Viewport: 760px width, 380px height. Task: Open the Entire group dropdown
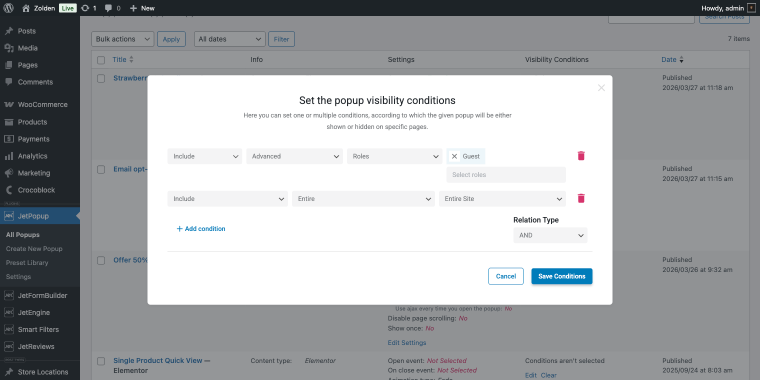pos(364,199)
